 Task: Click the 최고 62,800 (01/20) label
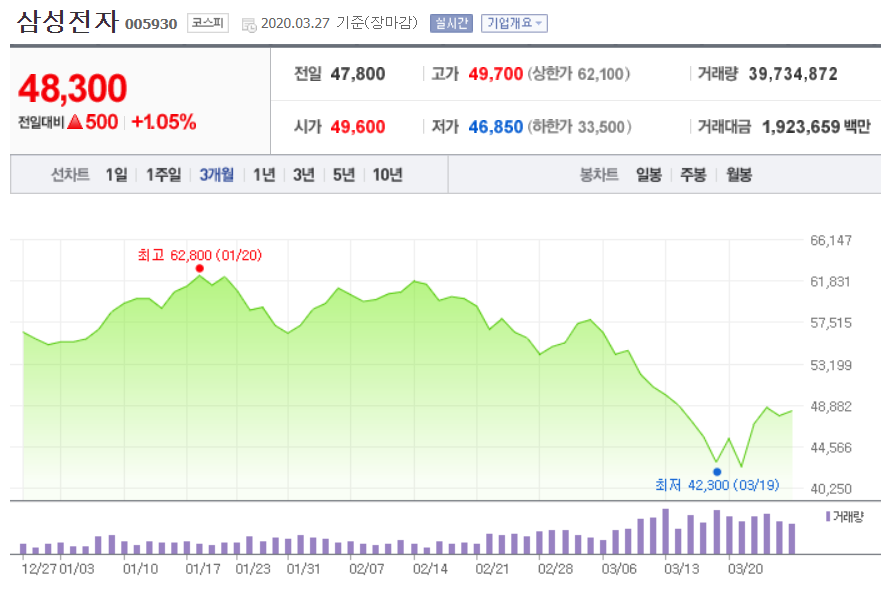point(200,255)
